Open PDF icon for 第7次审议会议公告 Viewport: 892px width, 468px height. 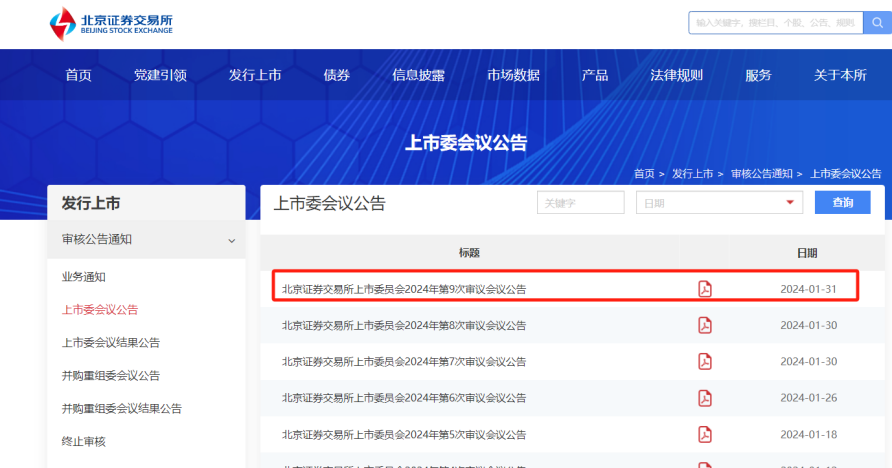pyautogui.click(x=705, y=361)
